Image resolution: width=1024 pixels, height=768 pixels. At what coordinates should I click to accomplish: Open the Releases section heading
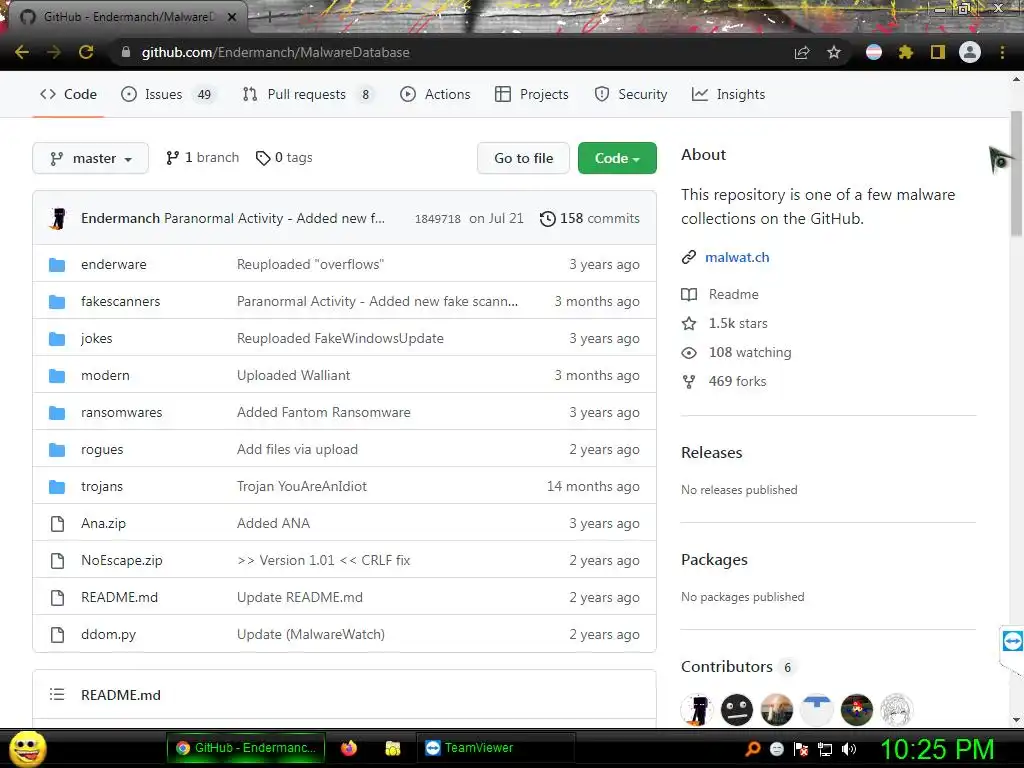pyautogui.click(x=711, y=453)
